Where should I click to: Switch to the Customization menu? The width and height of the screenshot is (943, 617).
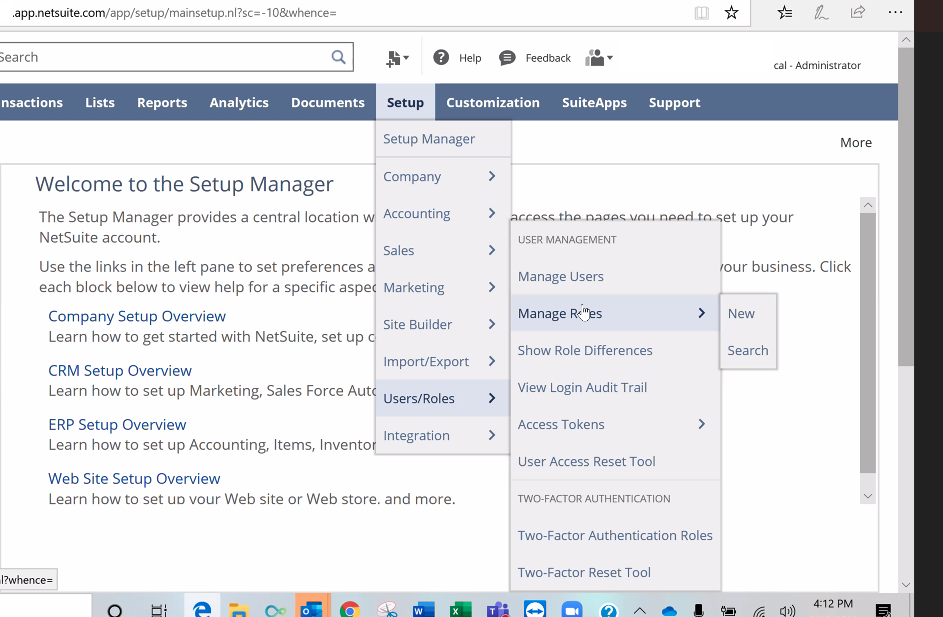point(493,101)
